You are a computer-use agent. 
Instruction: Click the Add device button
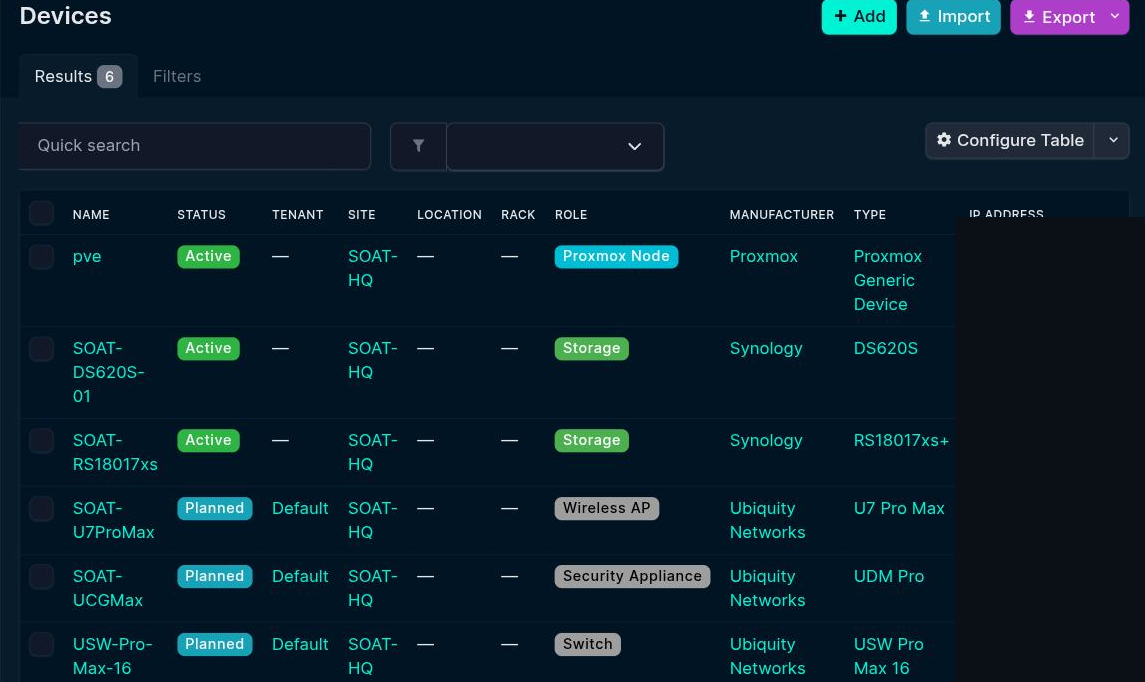click(859, 16)
